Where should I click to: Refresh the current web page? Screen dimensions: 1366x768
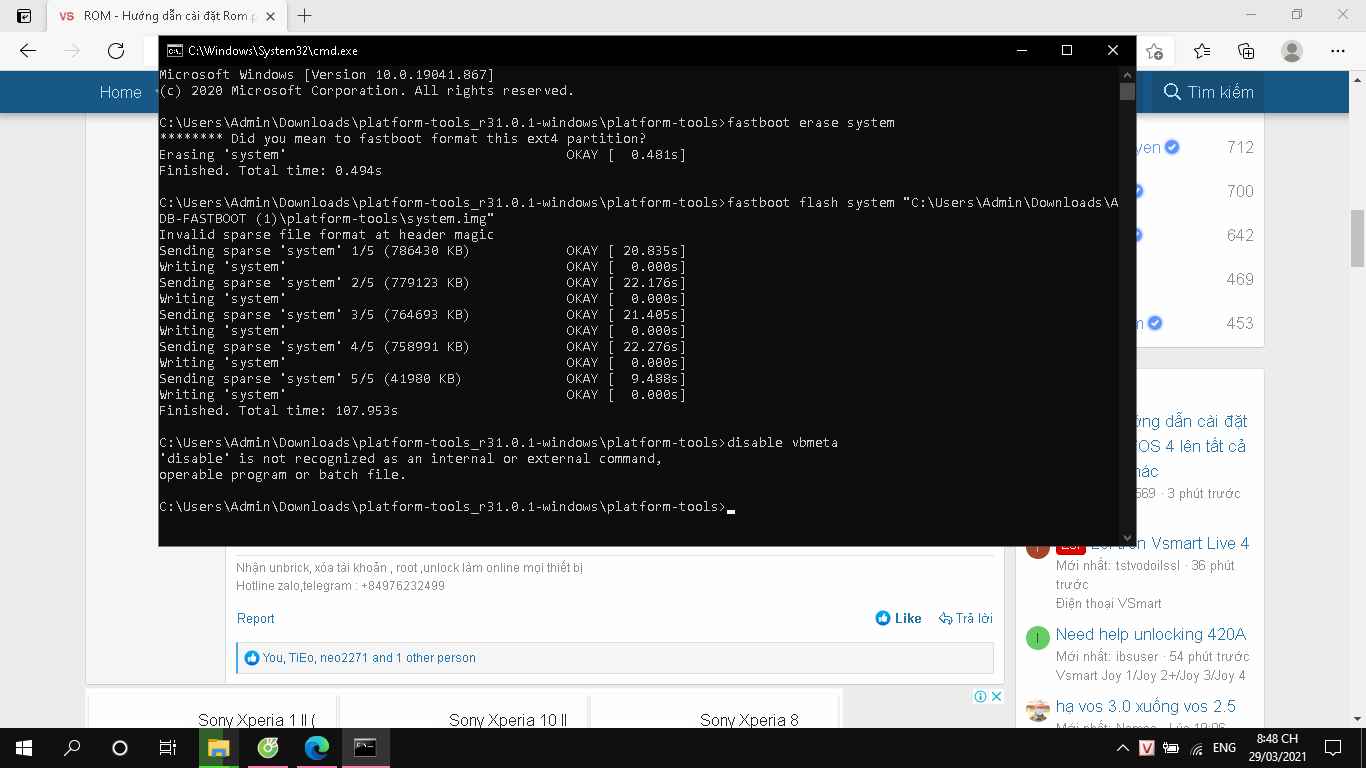(116, 51)
